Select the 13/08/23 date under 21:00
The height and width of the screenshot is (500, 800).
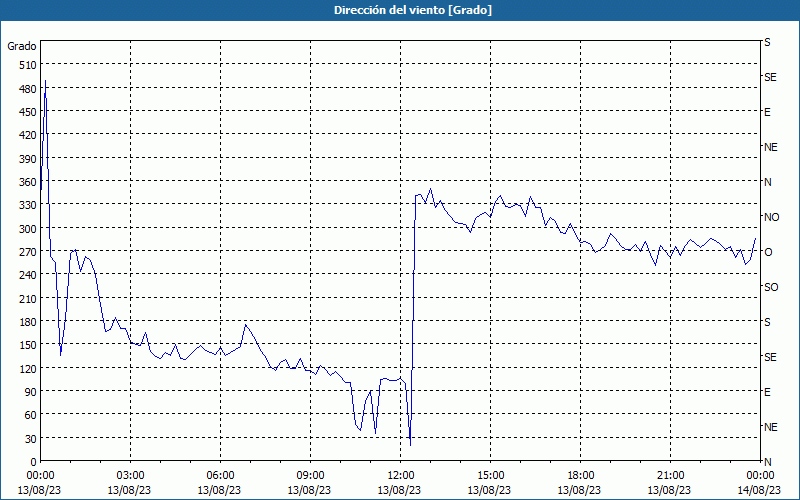[669, 490]
